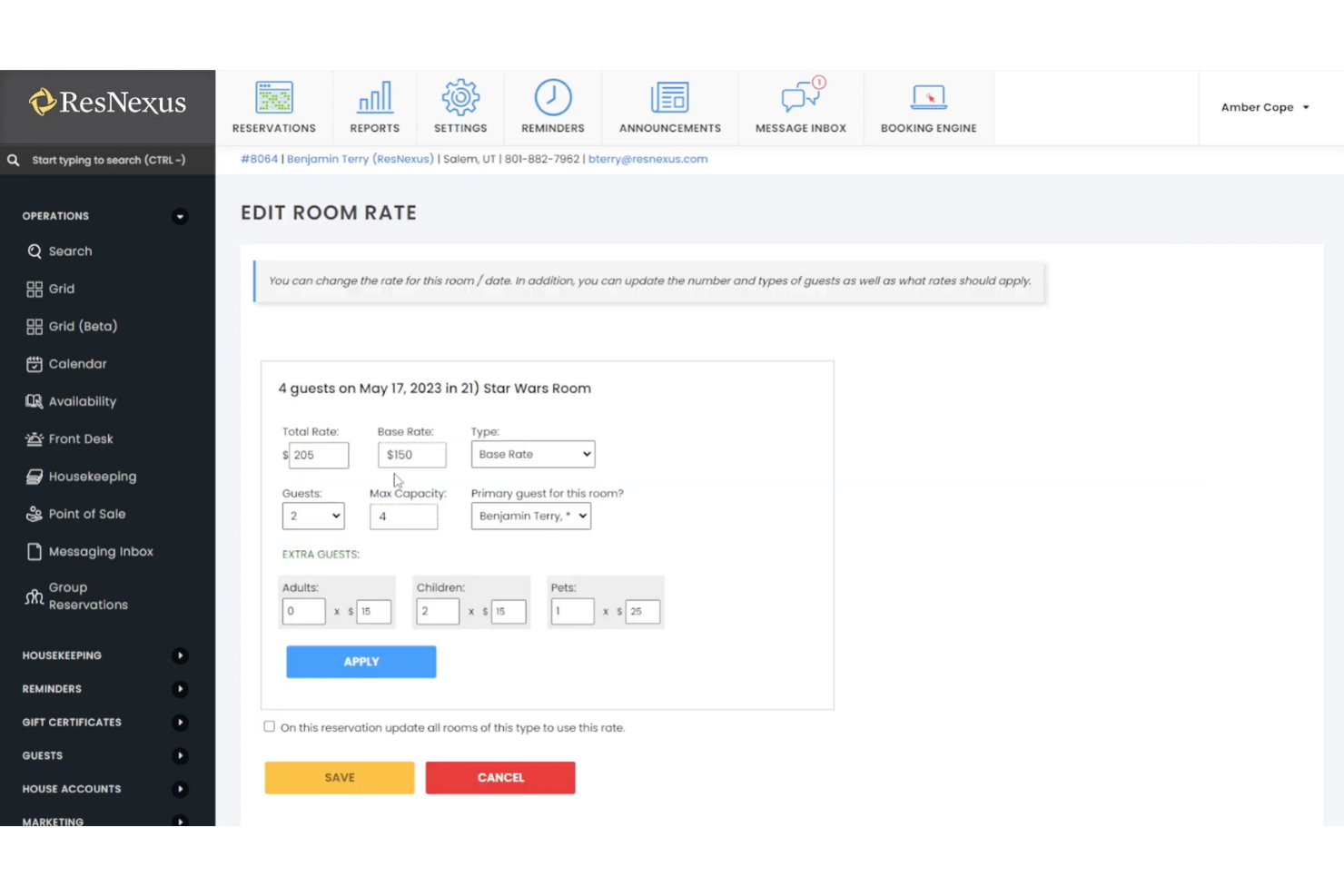Change the Guests count dropdown
Viewport: 1344px width, 896px height.
(312, 516)
